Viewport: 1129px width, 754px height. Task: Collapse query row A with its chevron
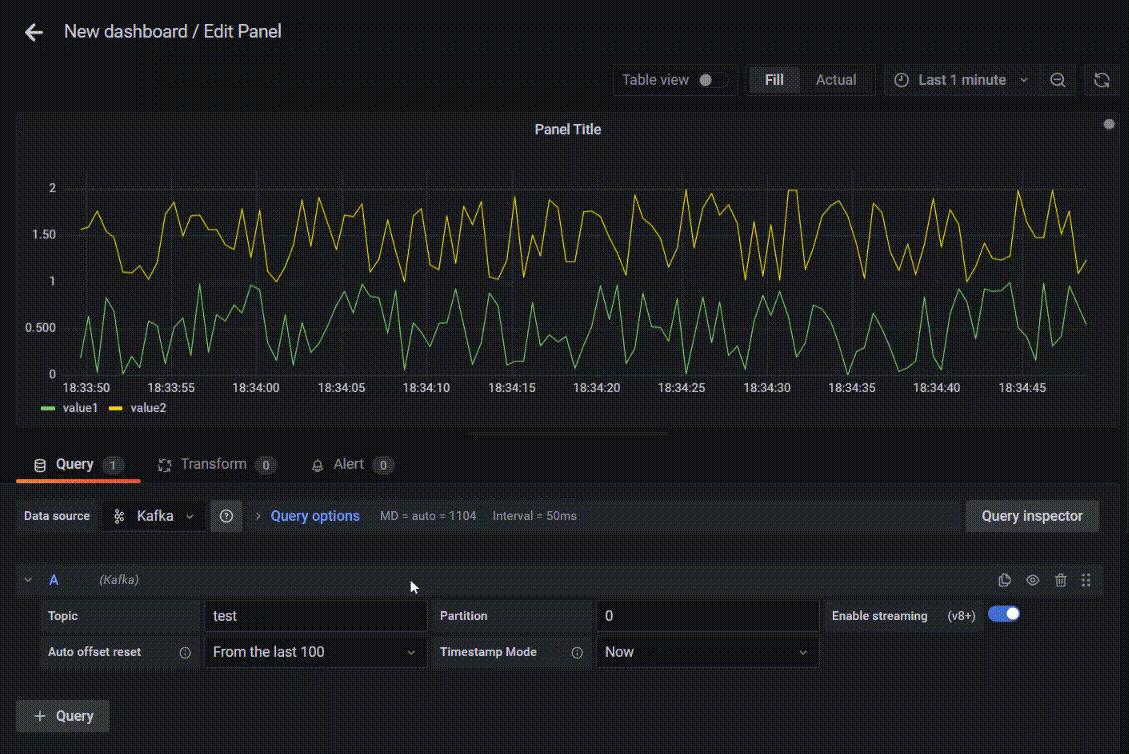tap(28, 580)
